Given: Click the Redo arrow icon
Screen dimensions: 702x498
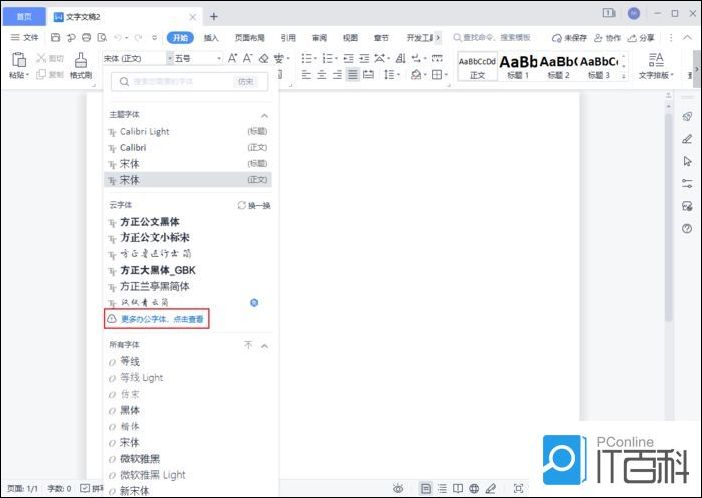Looking at the screenshot, I should pyautogui.click(x=138, y=38).
